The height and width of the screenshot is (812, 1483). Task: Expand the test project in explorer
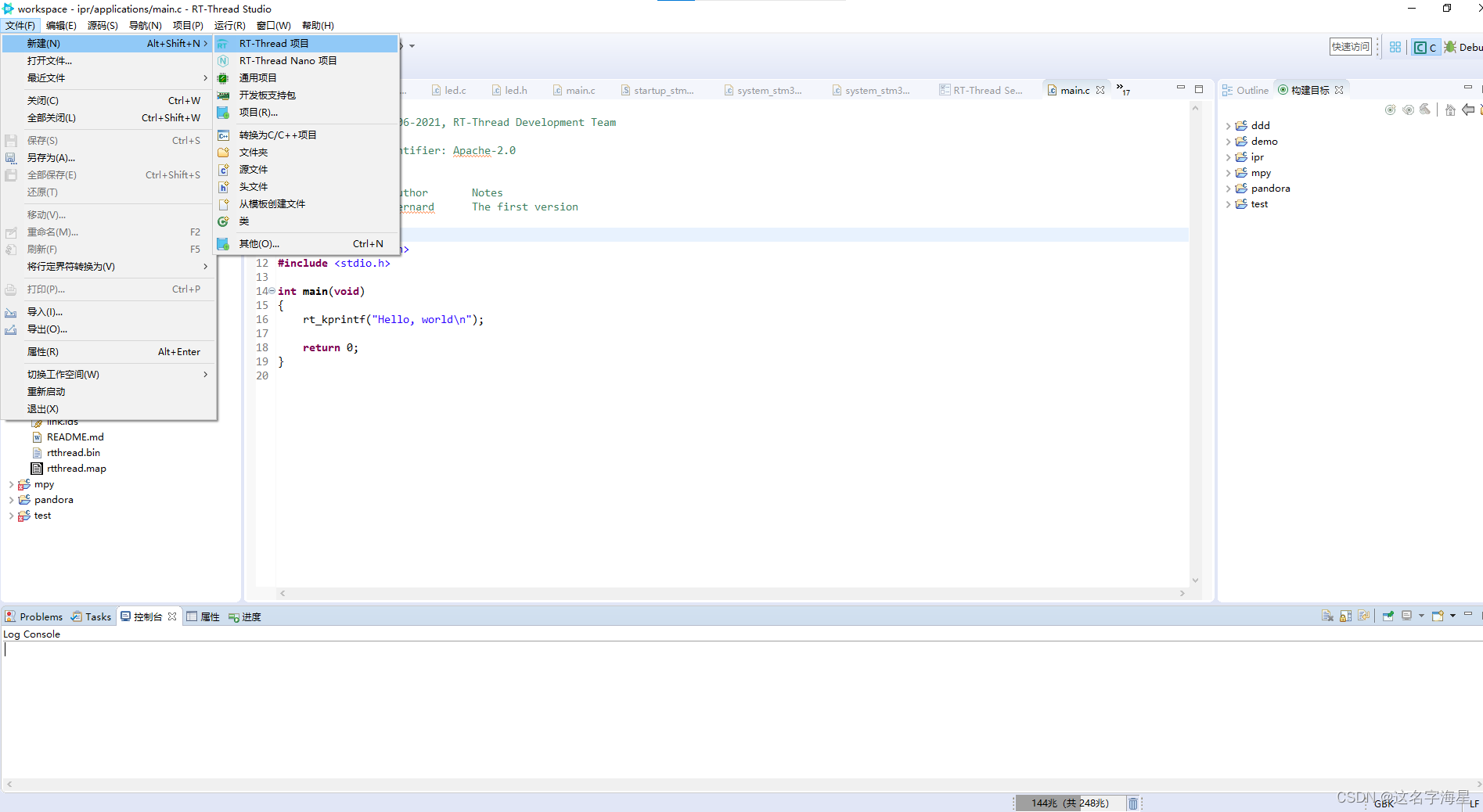pyautogui.click(x=11, y=516)
